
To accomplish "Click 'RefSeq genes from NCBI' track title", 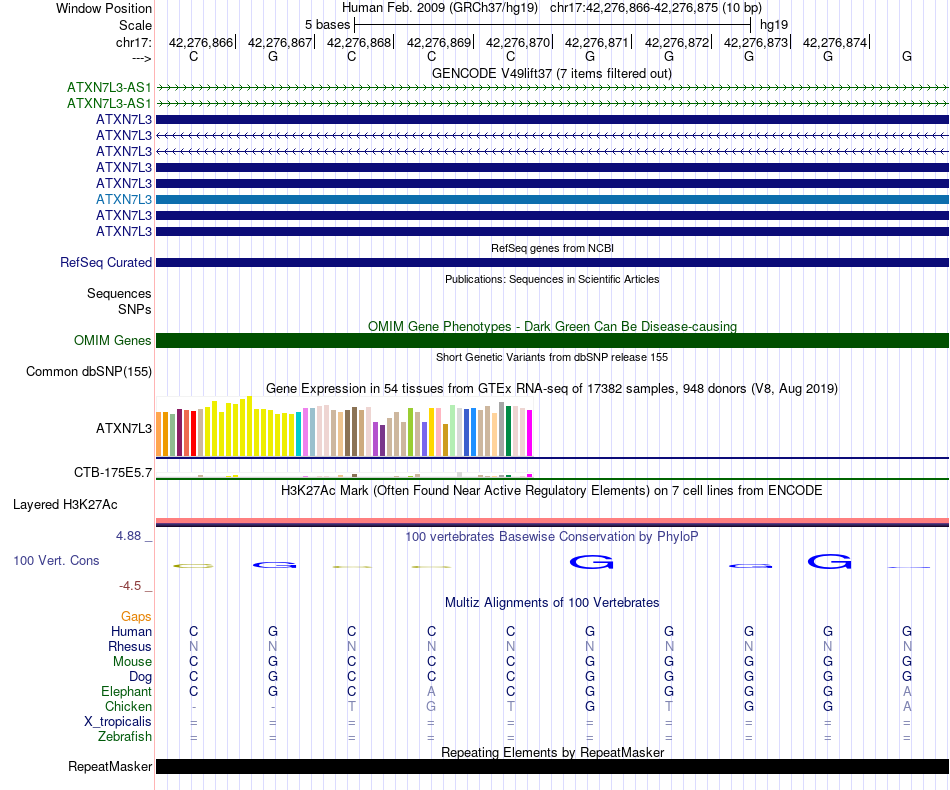I will [552, 248].
